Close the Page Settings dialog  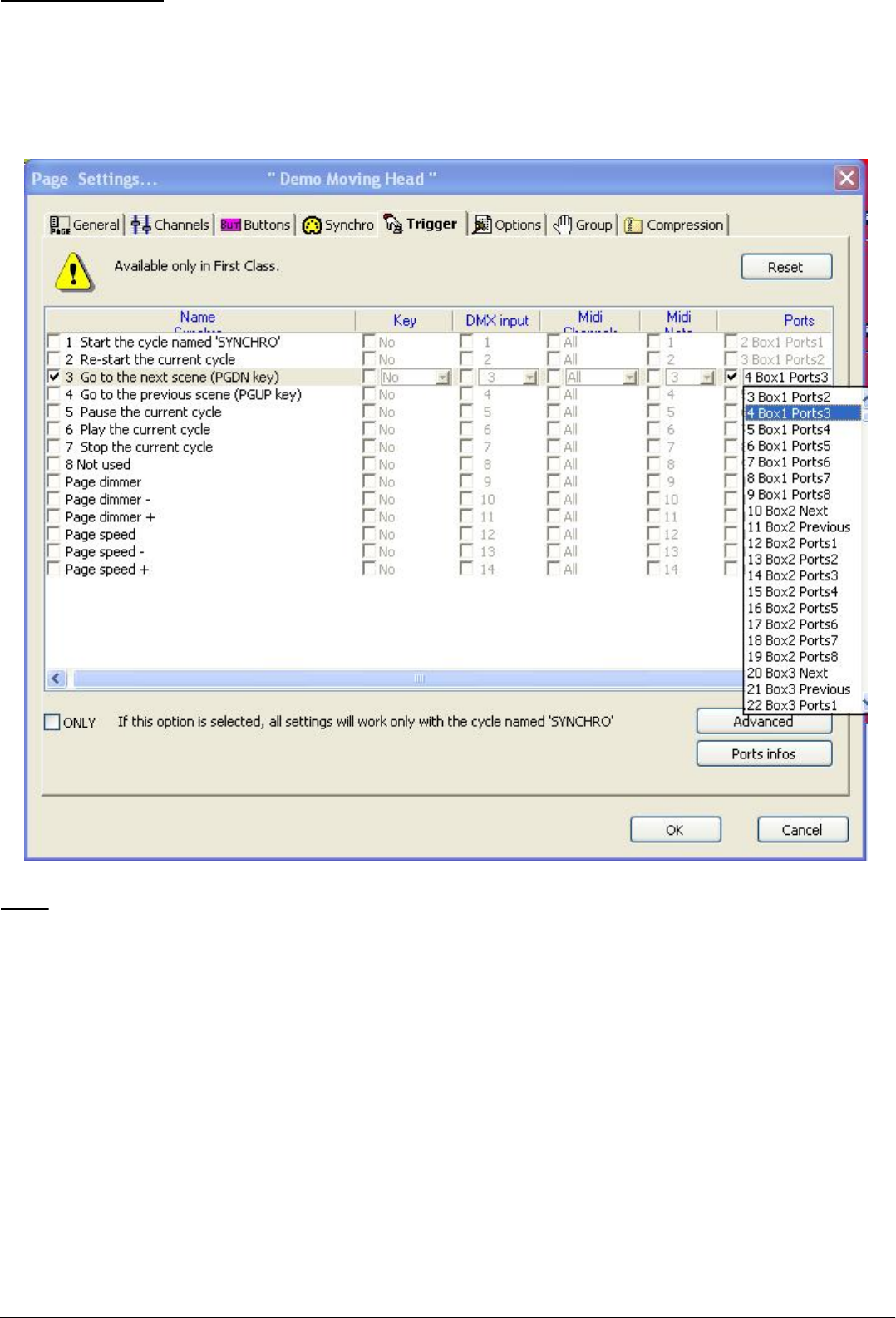tap(846, 179)
